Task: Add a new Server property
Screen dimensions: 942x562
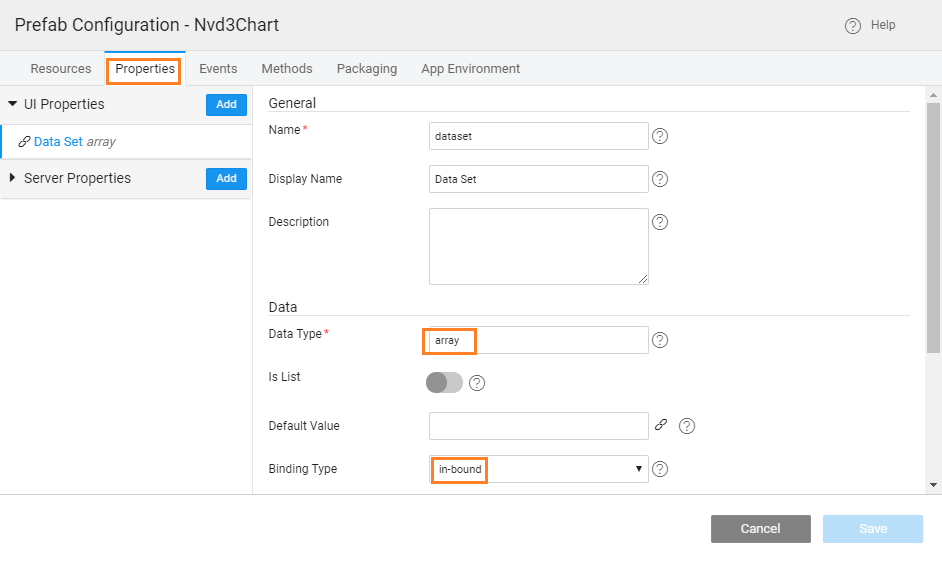Action: [226, 178]
